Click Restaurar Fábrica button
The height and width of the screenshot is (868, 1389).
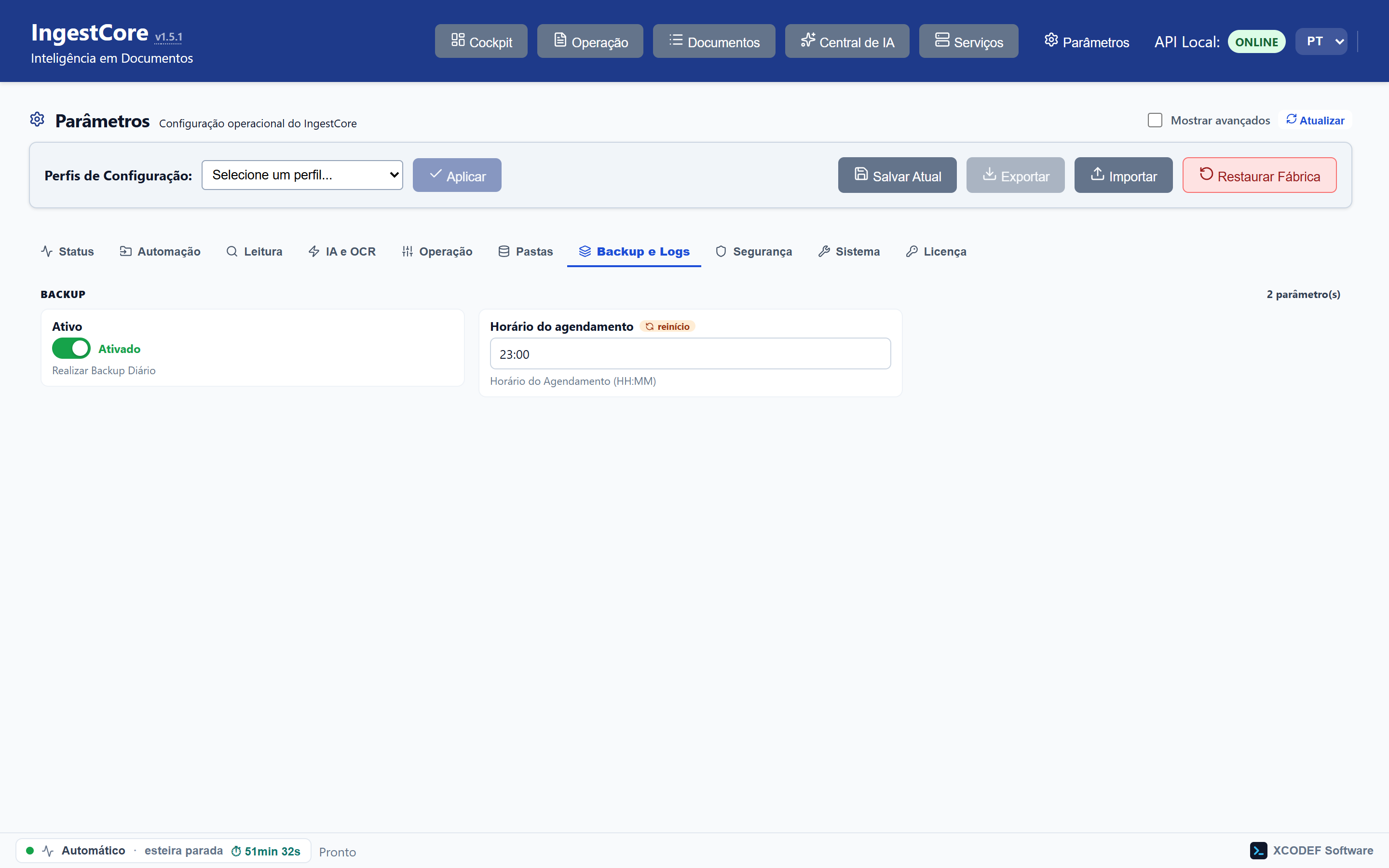pyautogui.click(x=1259, y=175)
